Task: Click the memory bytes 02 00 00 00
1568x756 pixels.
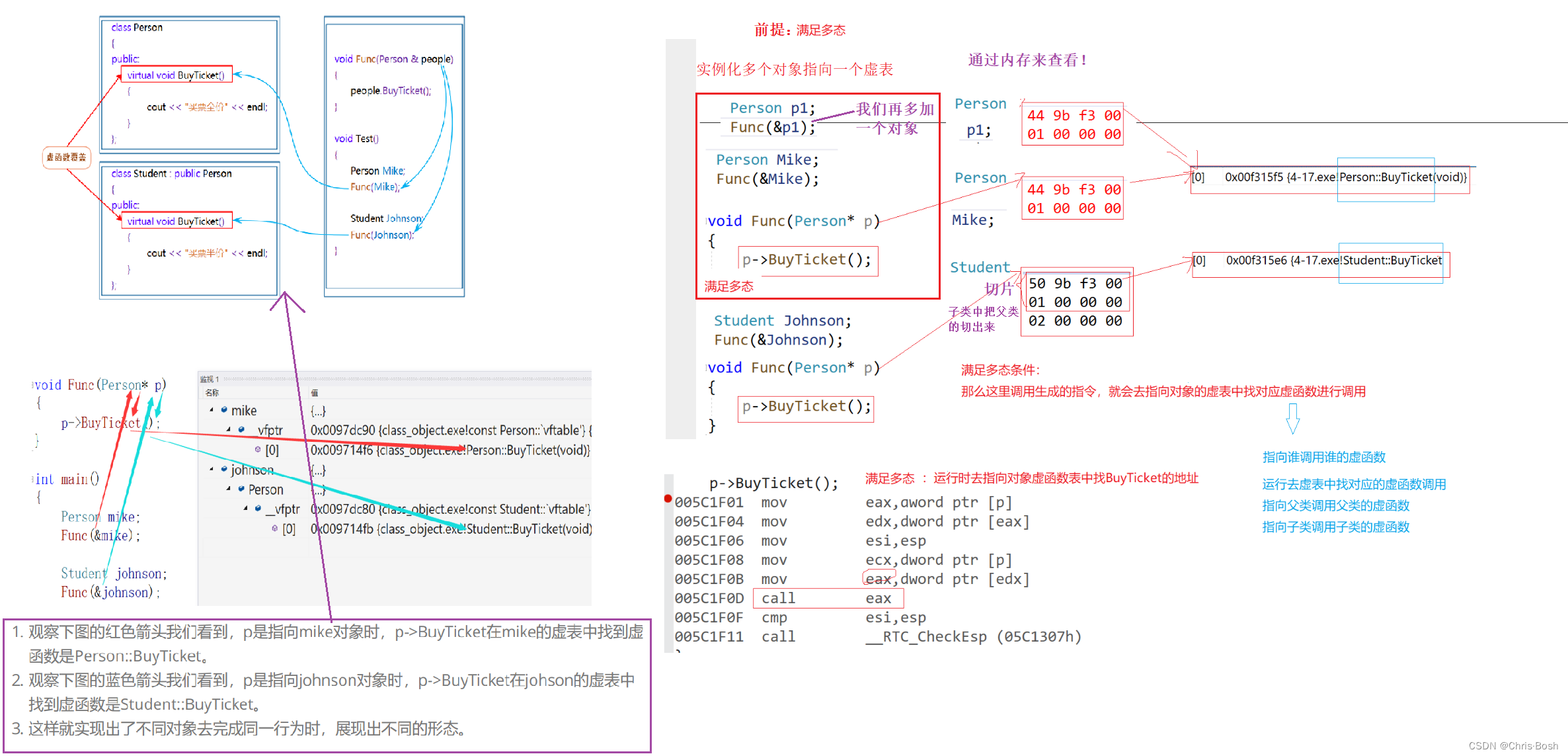Action: pyautogui.click(x=1076, y=321)
